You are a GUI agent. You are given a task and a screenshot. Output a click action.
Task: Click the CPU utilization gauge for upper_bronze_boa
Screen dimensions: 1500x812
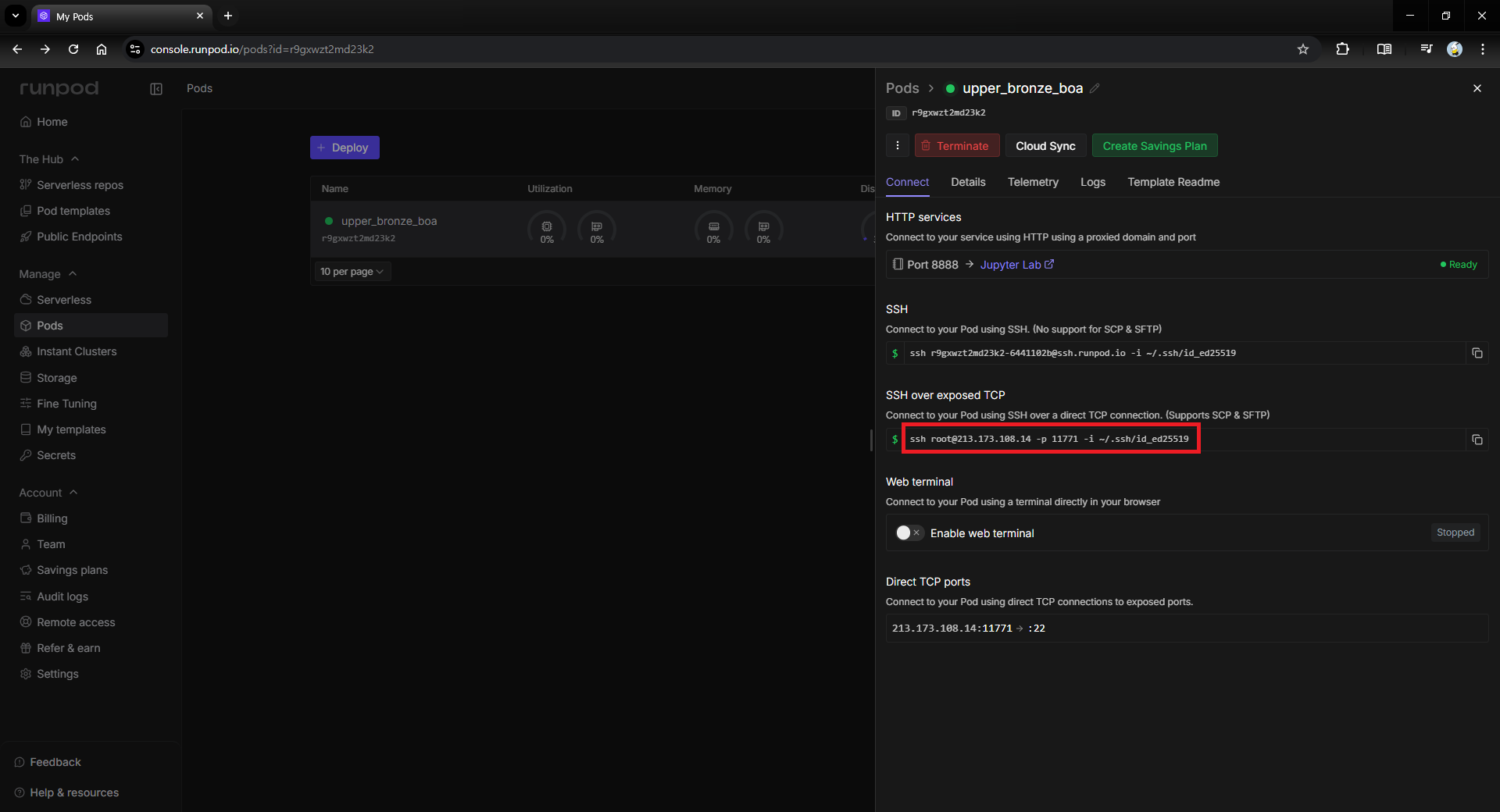click(x=547, y=229)
